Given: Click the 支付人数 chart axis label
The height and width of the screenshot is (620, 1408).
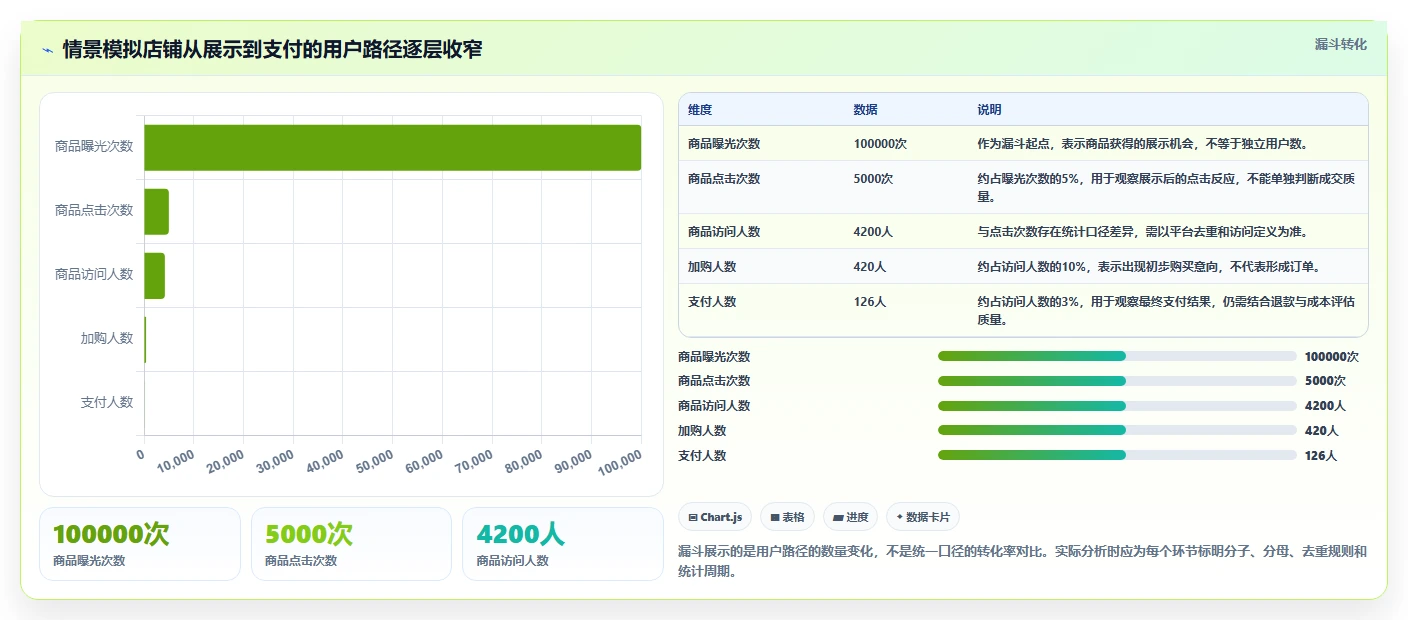Looking at the screenshot, I should tap(107, 403).
